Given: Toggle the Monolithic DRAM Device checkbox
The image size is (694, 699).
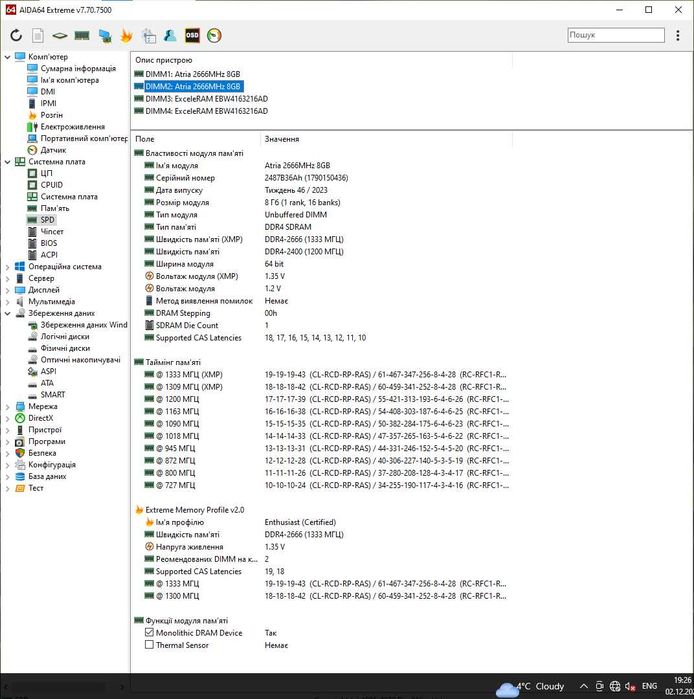Looking at the screenshot, I should (149, 632).
